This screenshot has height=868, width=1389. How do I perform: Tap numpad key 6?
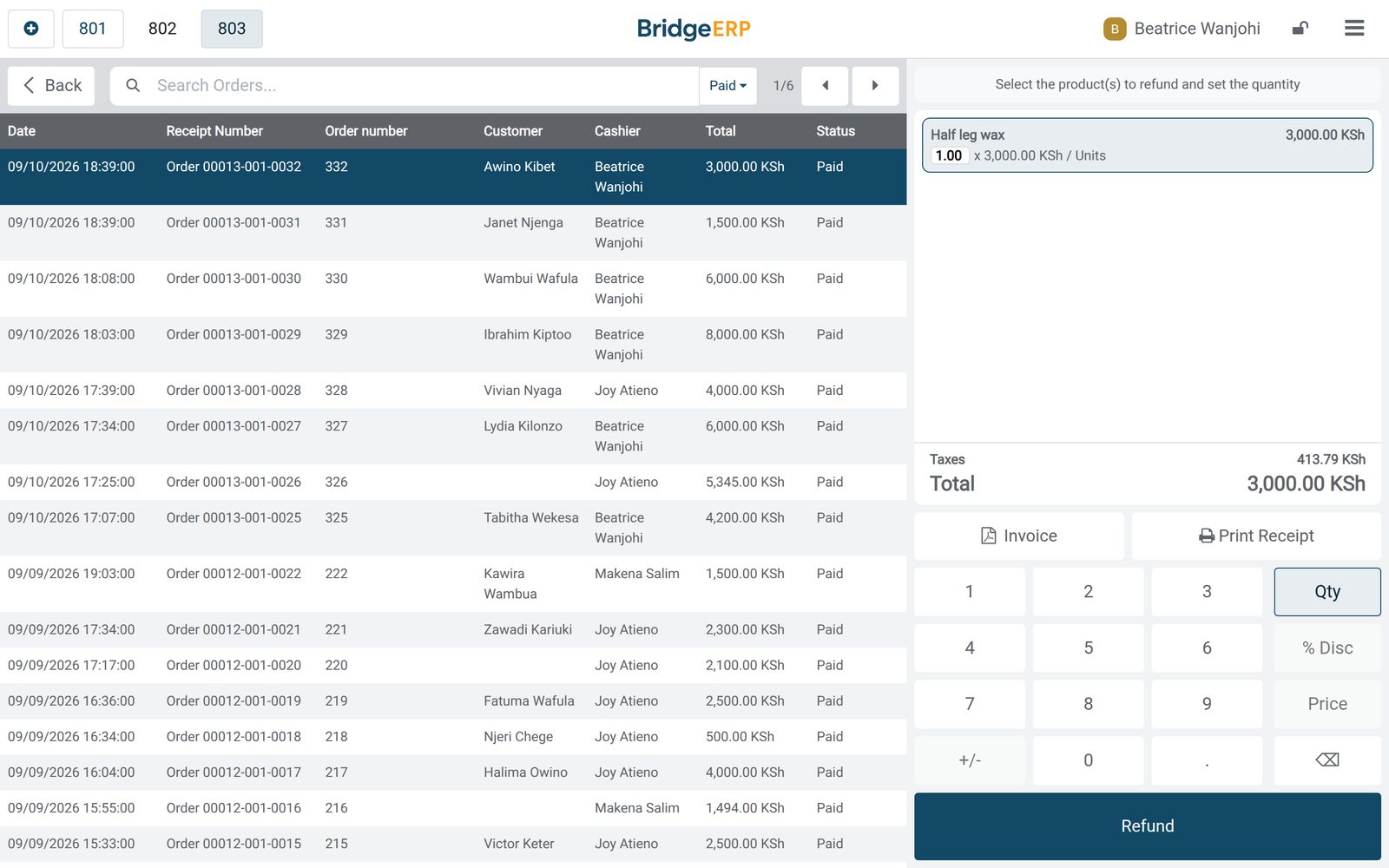click(1207, 648)
